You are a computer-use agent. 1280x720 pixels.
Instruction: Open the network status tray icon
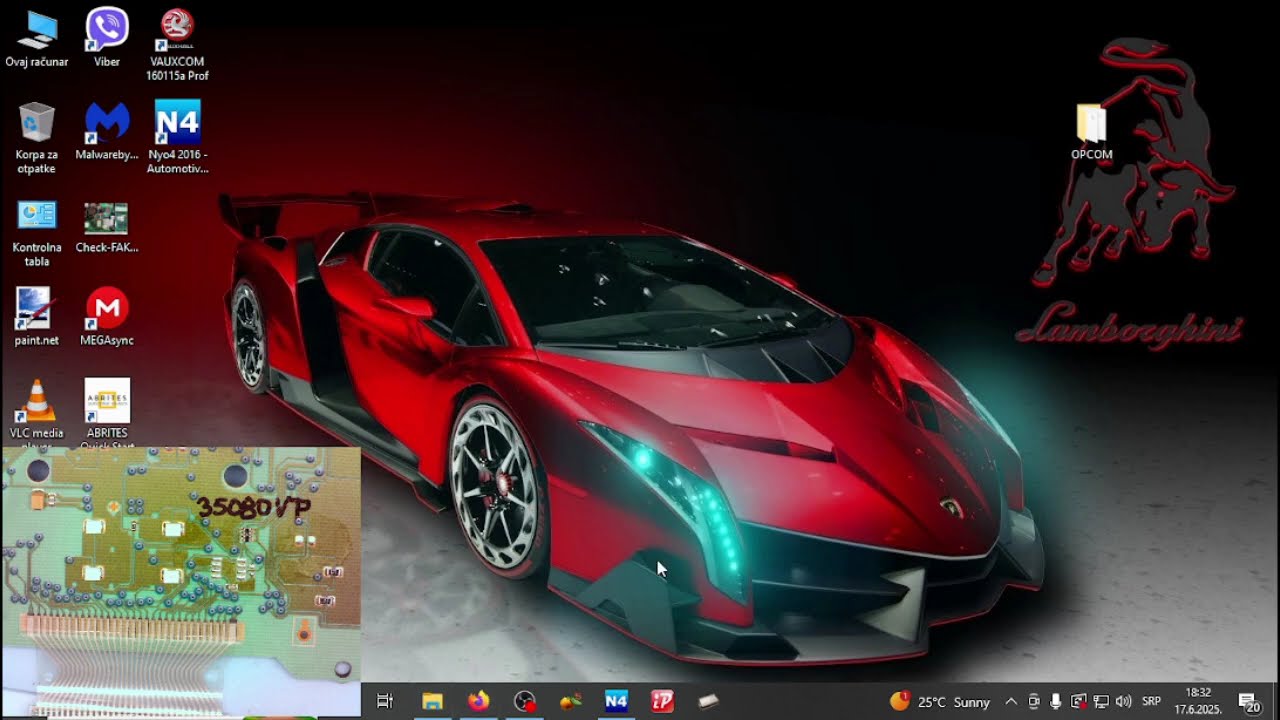tap(1101, 702)
